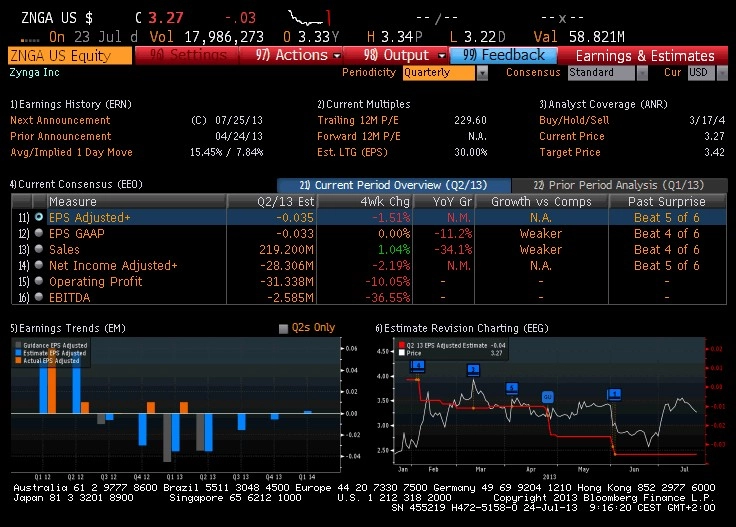Select the Operating Profit radio button
The height and width of the screenshot is (527, 736).
point(39,281)
